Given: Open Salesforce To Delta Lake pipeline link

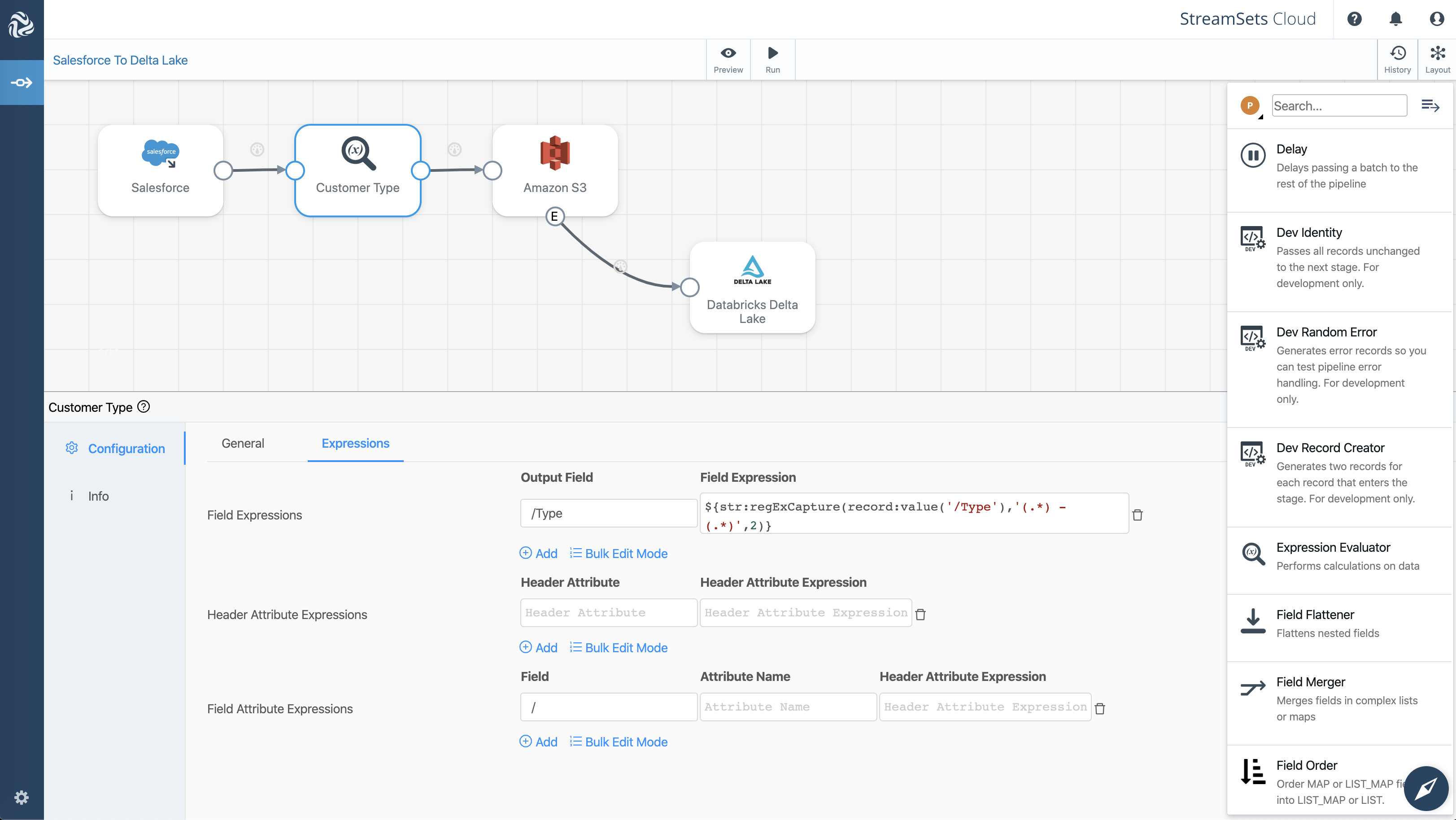Looking at the screenshot, I should point(120,60).
